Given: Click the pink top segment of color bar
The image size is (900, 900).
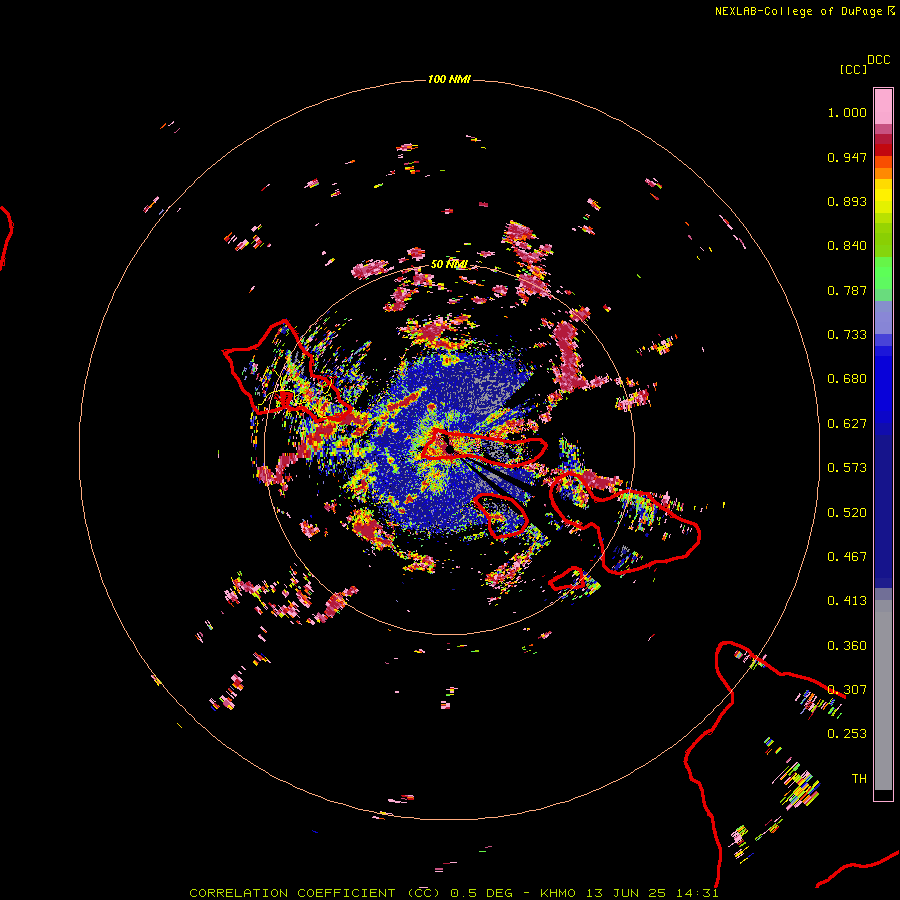Looking at the screenshot, I should click(883, 106).
